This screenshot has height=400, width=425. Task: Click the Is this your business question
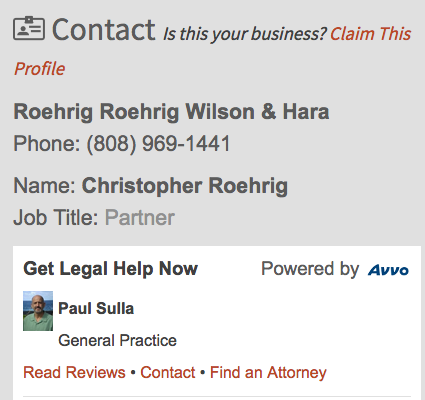coord(245,34)
